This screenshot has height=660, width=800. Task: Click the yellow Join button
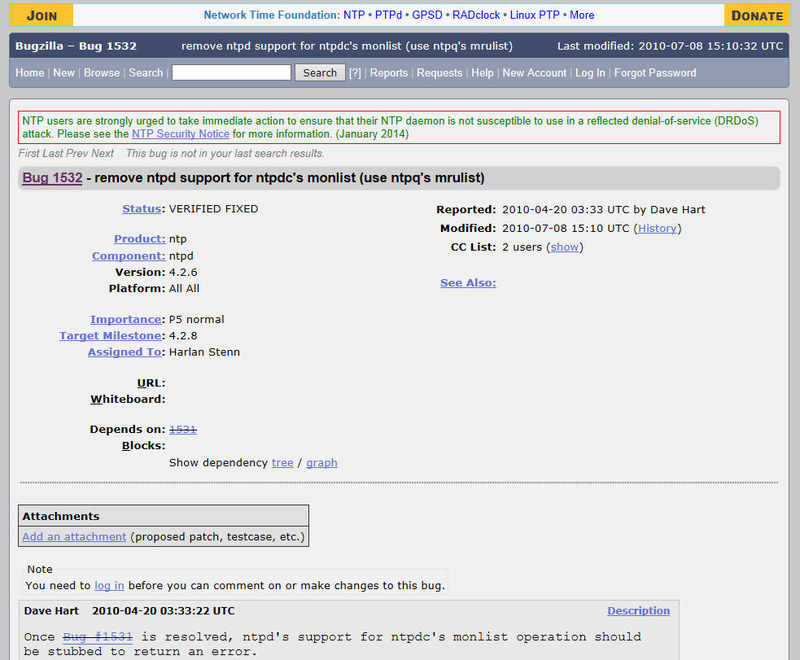coord(41,15)
